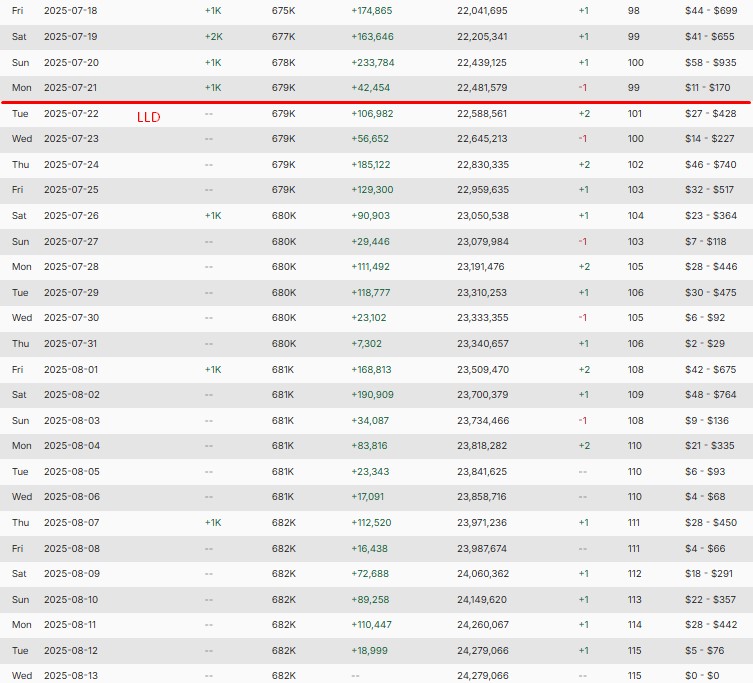This screenshot has height=683, width=753.
Task: Click the +110,447 views value
Action: 371,623
